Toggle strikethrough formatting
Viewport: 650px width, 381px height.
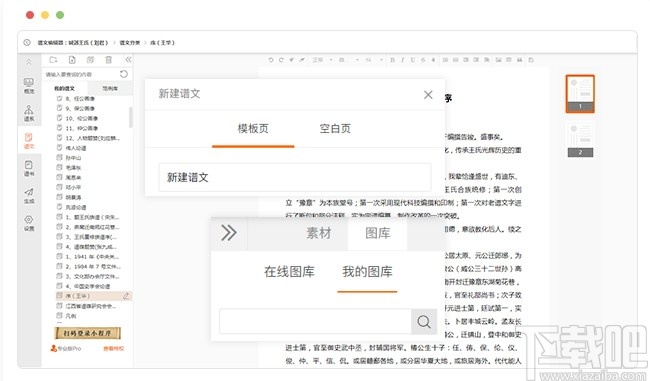423,60
